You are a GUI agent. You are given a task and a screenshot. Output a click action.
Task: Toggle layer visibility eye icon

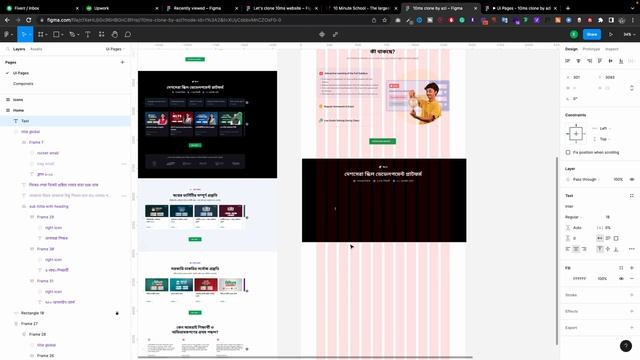point(632,180)
